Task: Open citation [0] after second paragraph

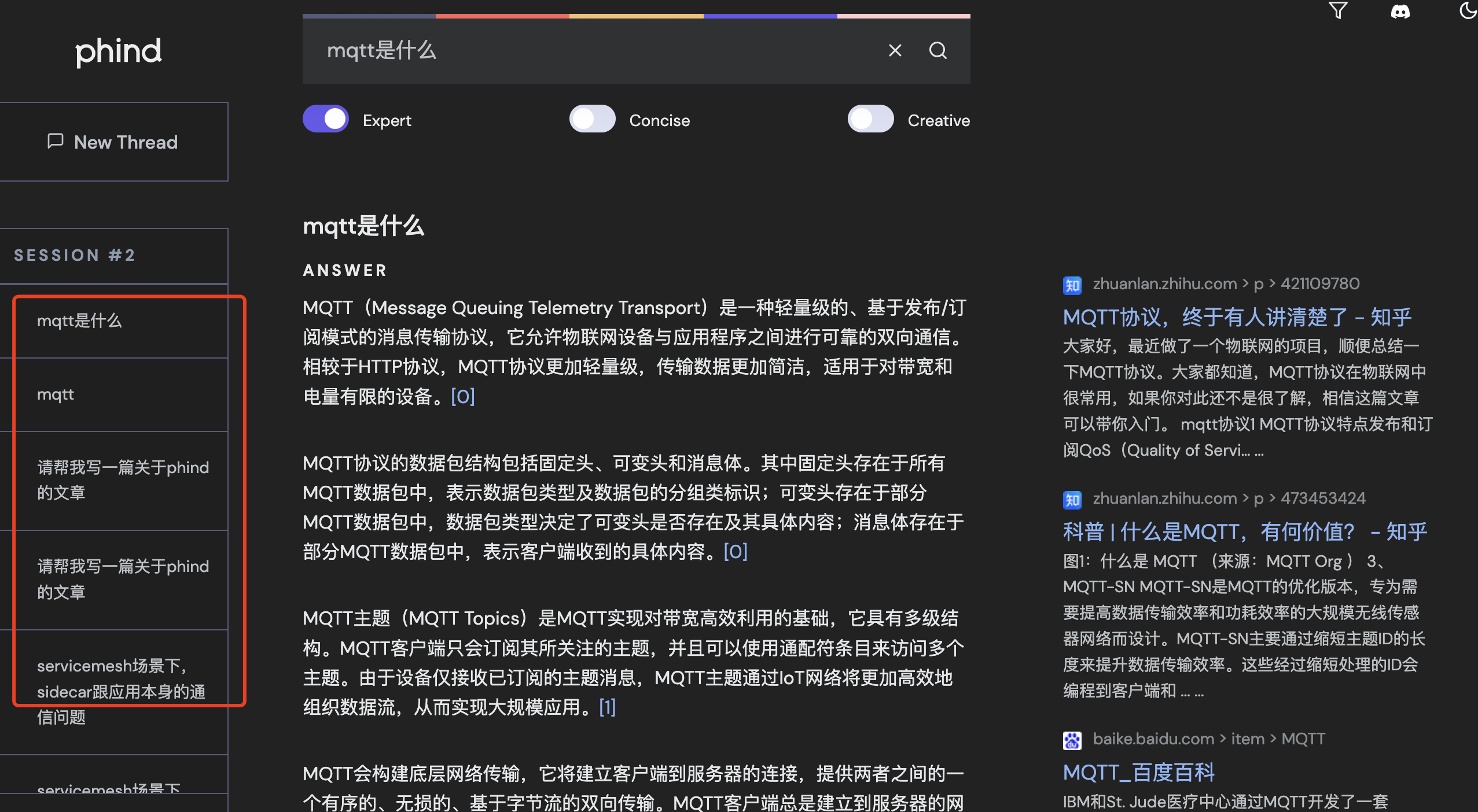Action: click(x=736, y=552)
